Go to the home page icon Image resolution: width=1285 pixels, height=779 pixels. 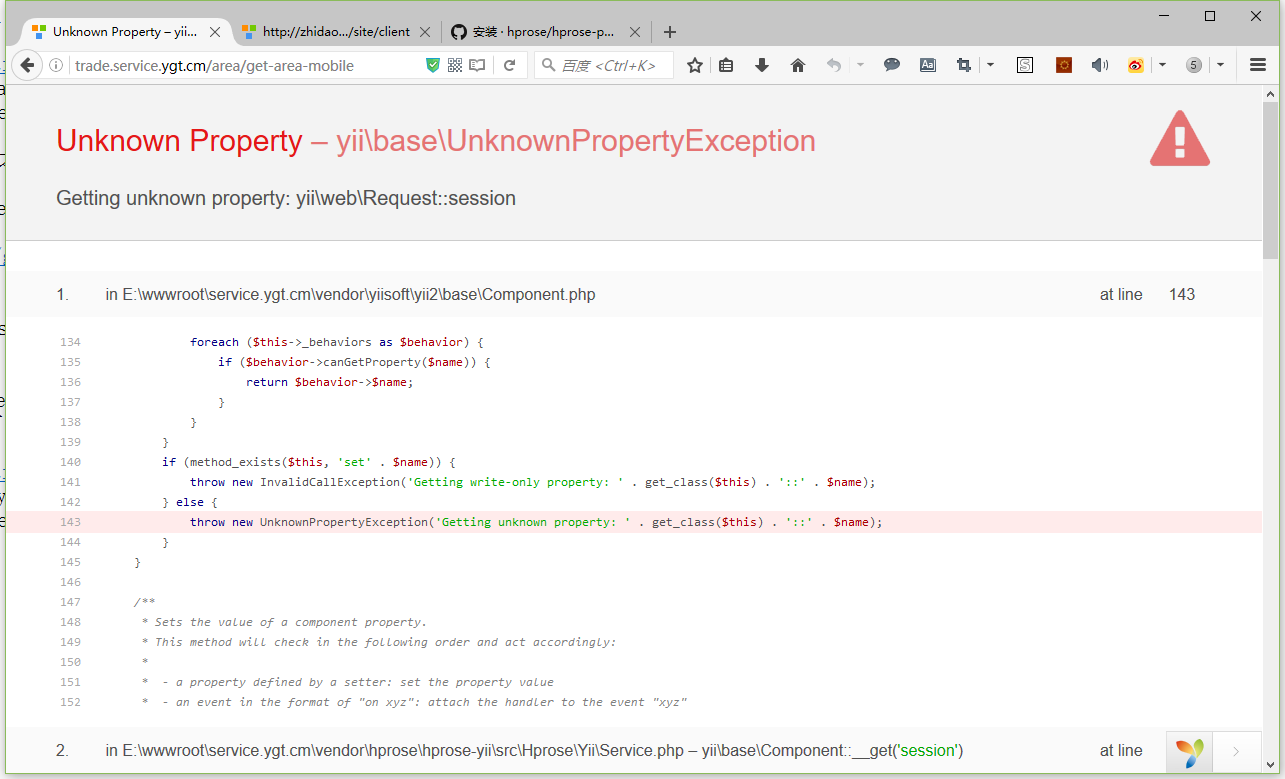pyautogui.click(x=797, y=65)
